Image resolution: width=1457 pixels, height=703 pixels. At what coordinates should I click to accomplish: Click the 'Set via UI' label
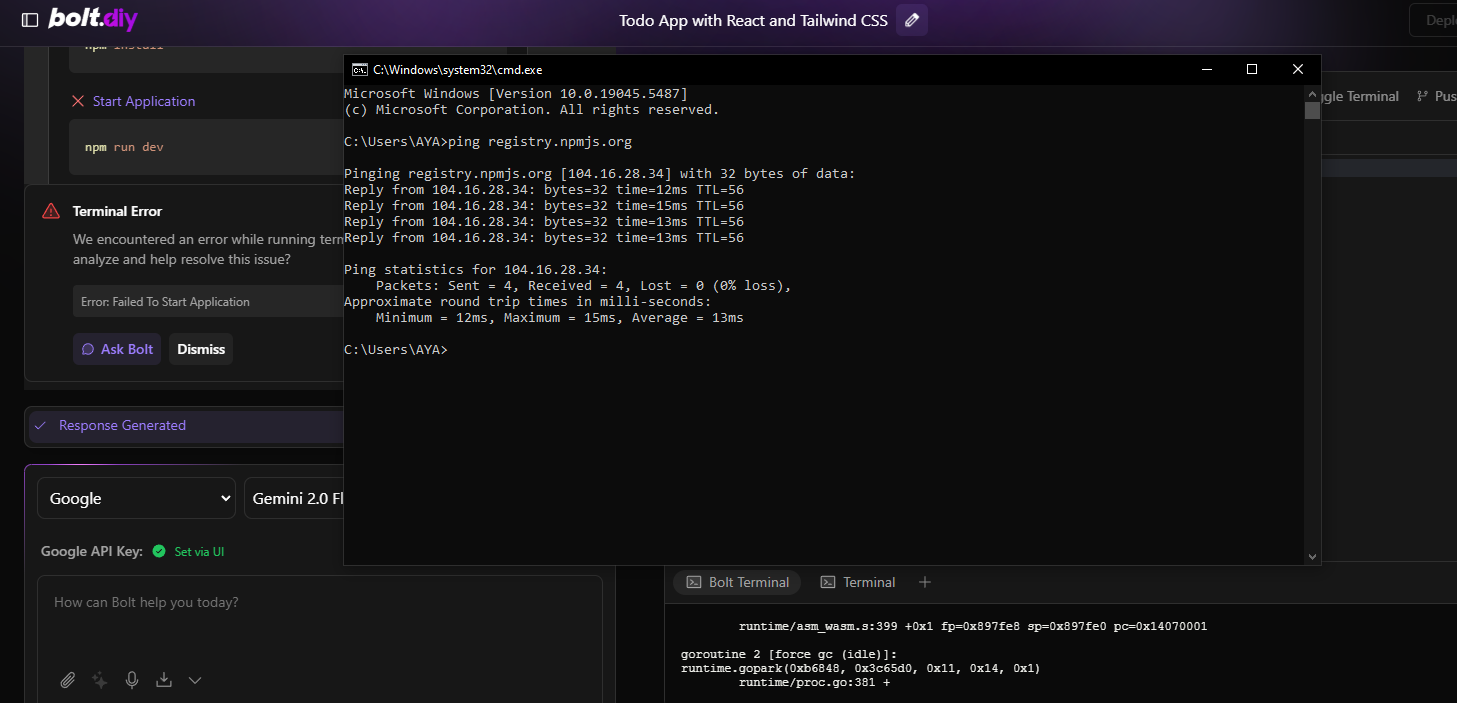(199, 551)
